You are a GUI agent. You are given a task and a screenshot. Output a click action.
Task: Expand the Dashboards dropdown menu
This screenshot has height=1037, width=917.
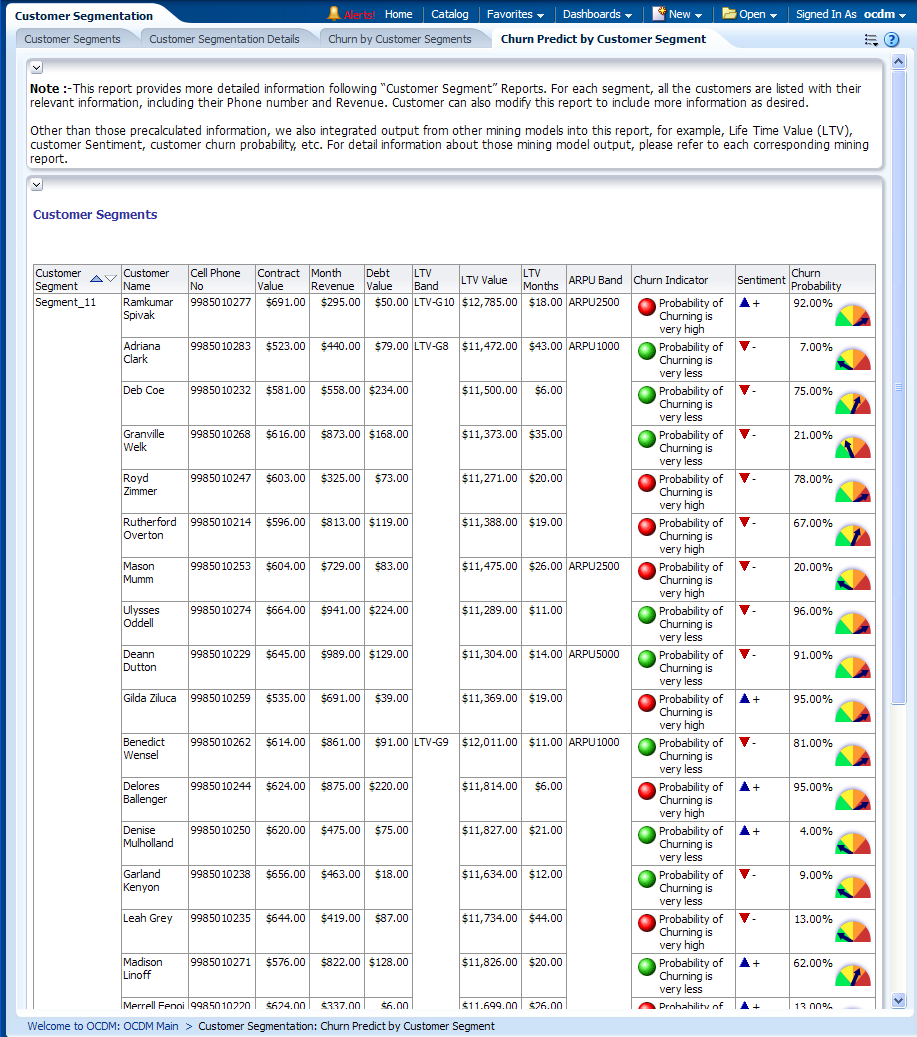coord(597,15)
